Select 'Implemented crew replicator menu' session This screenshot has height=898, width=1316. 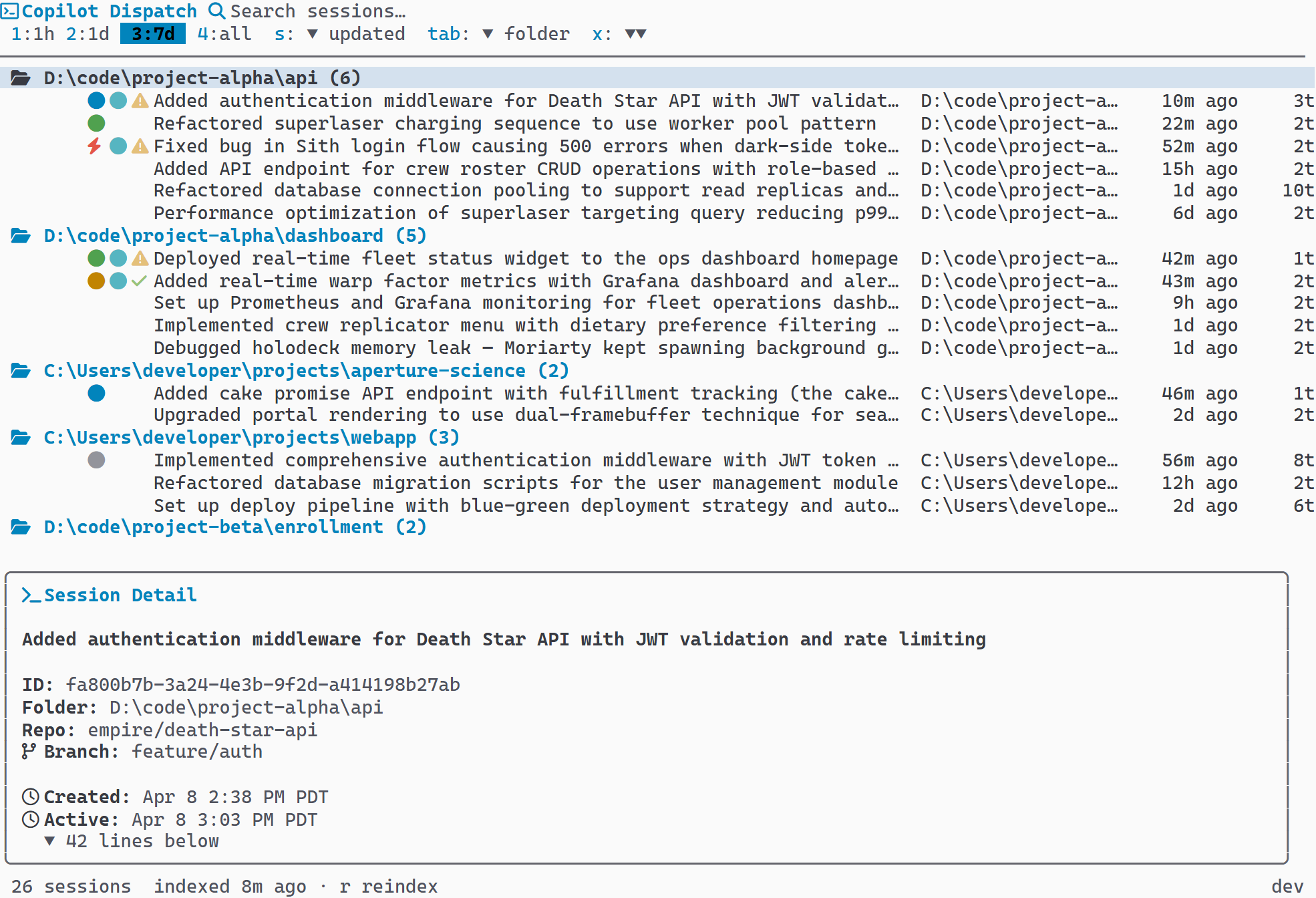coord(658,325)
